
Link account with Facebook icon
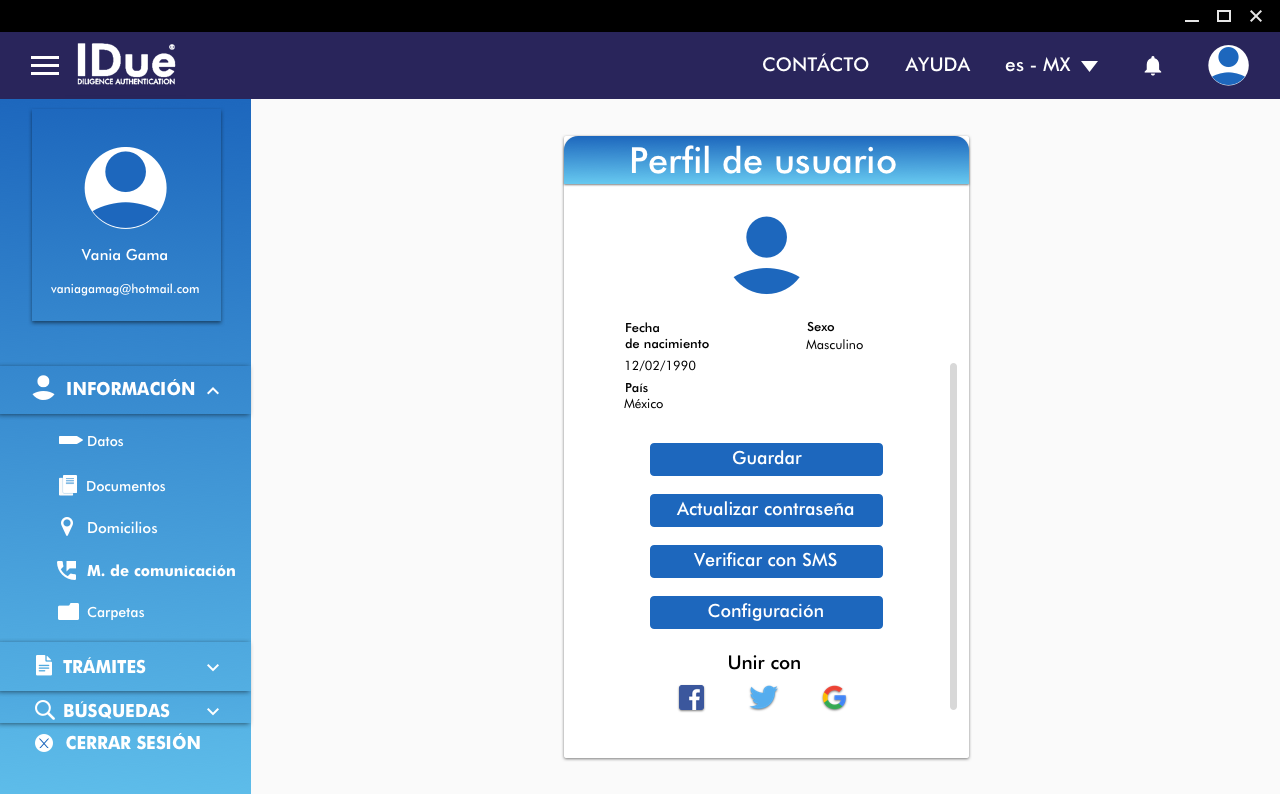(x=691, y=698)
